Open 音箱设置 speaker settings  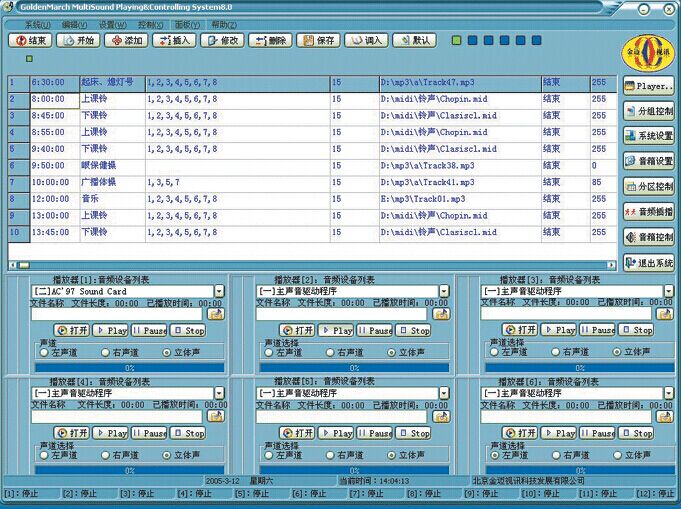(648, 161)
